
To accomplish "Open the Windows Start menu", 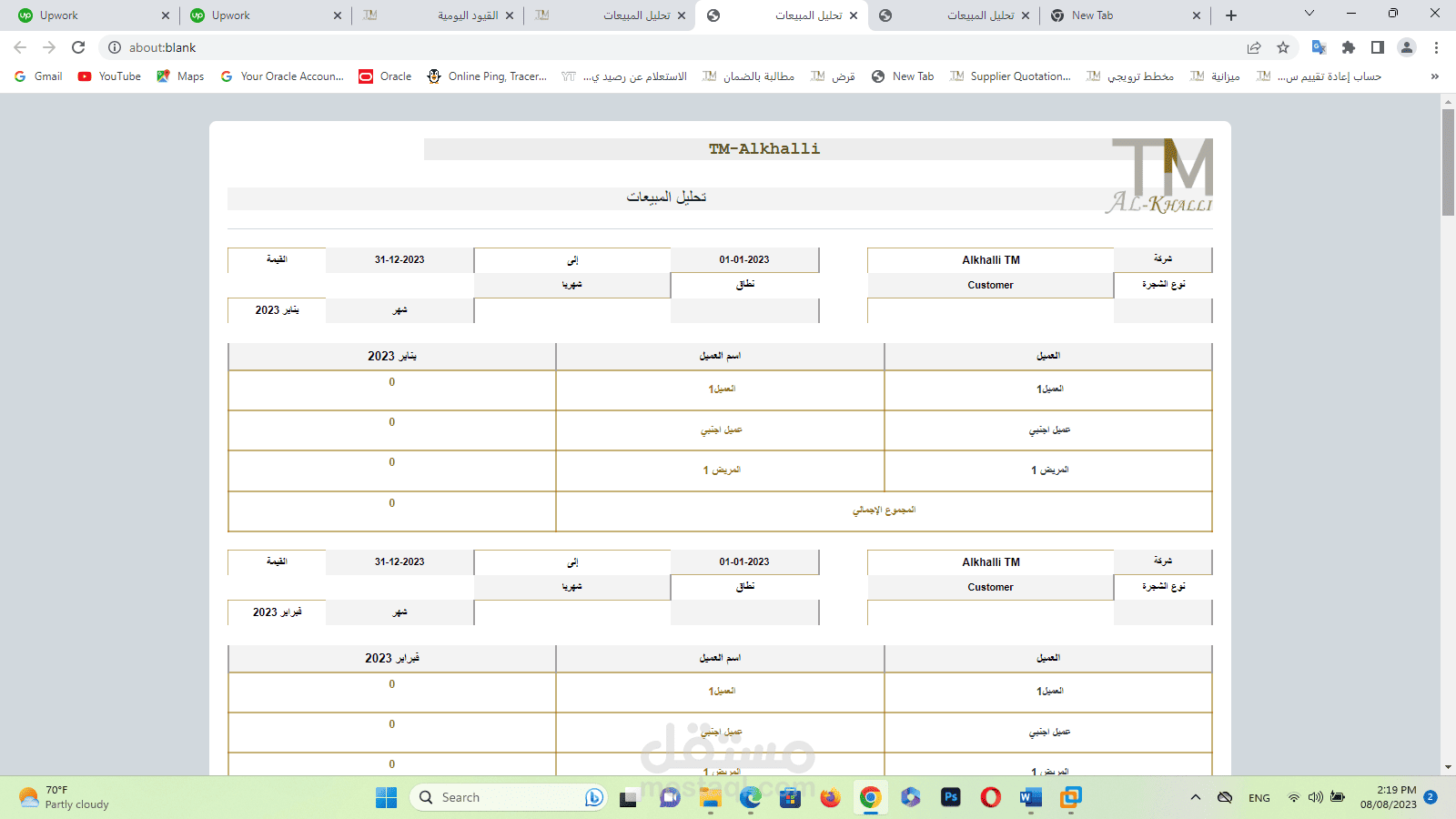I will [386, 797].
